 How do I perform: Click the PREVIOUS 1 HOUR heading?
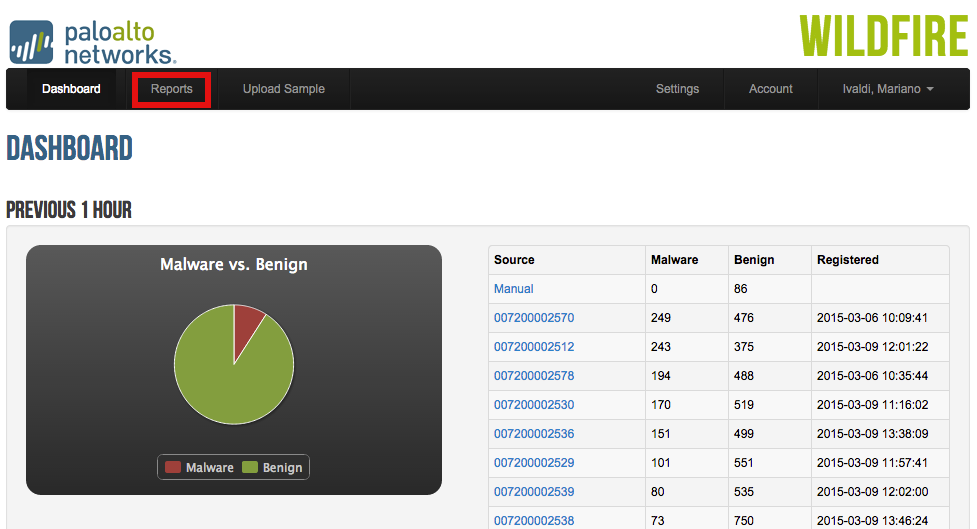coord(69,210)
